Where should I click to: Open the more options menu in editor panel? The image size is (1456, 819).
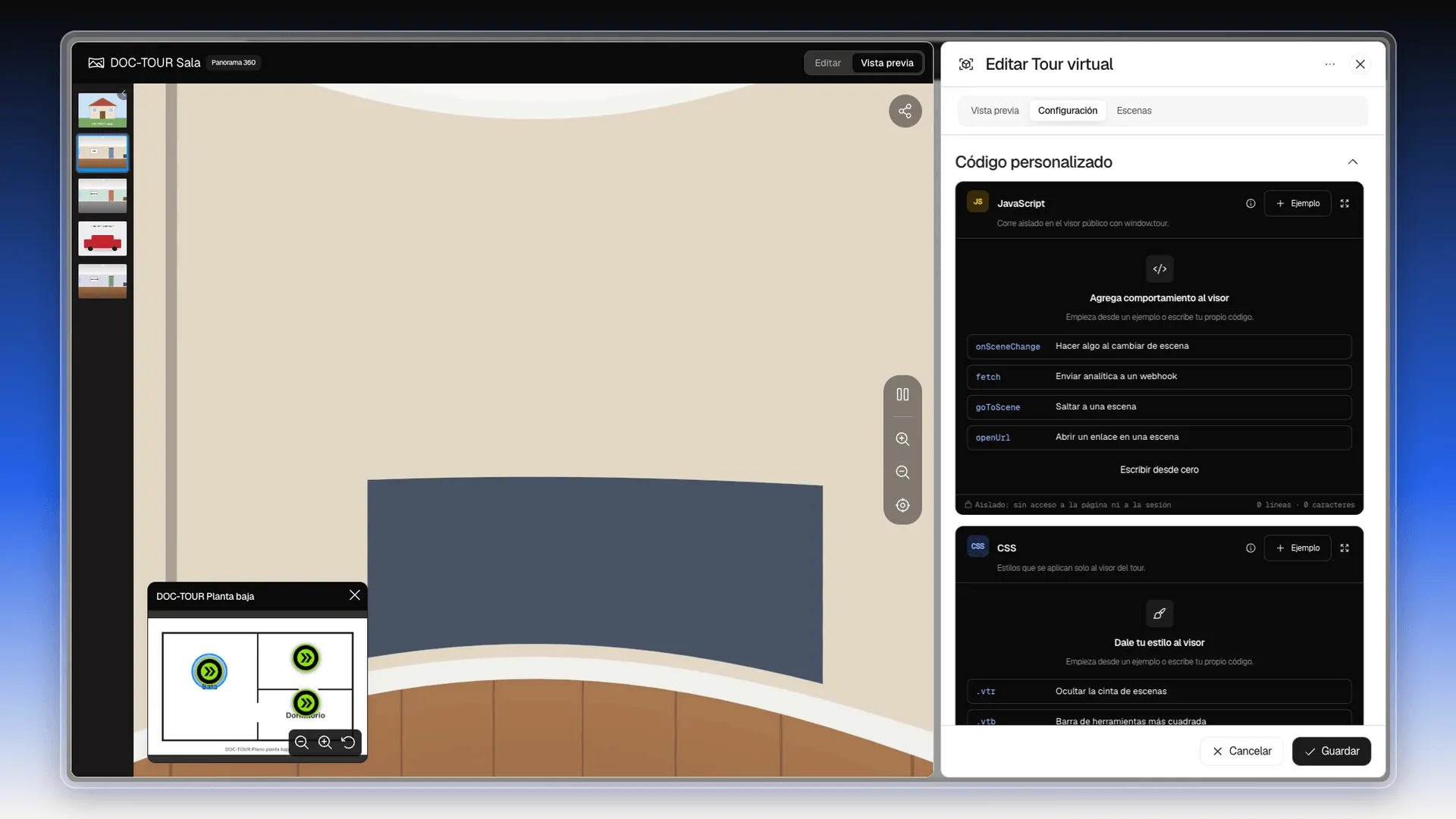pos(1330,64)
